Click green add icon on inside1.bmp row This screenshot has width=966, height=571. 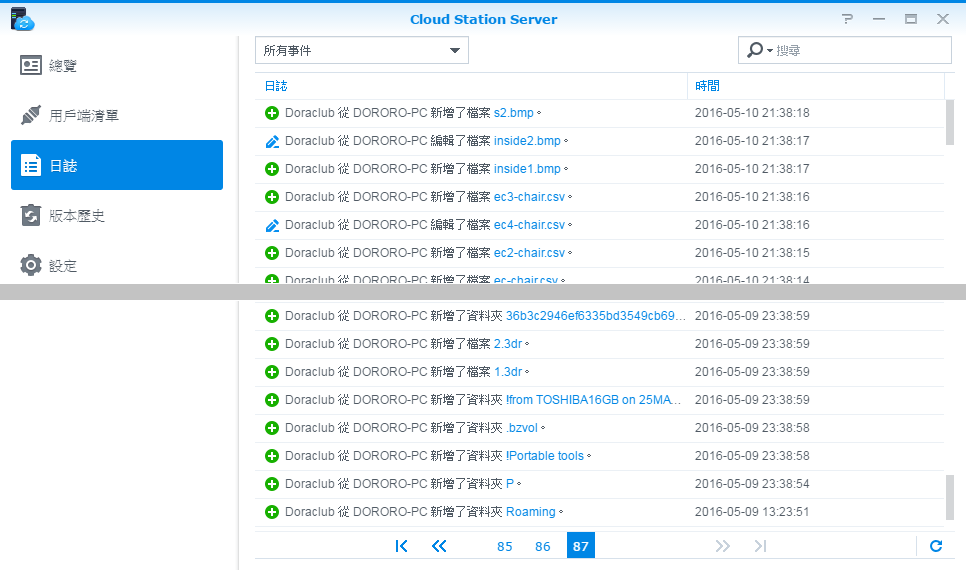272,169
